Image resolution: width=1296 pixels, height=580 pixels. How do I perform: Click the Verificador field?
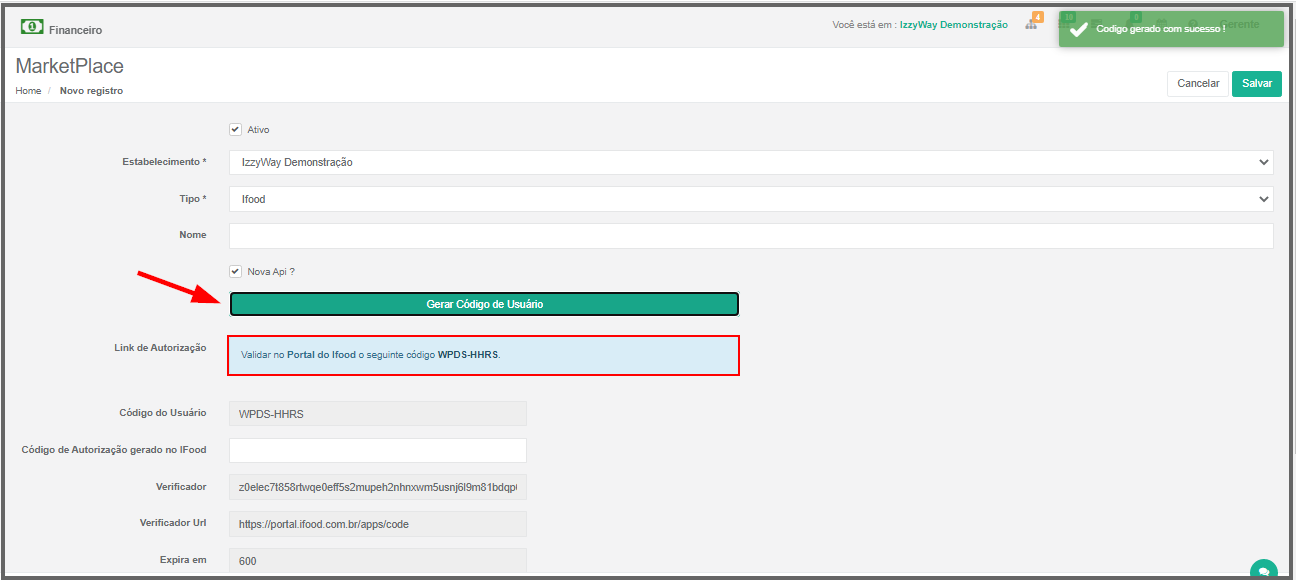click(x=378, y=487)
